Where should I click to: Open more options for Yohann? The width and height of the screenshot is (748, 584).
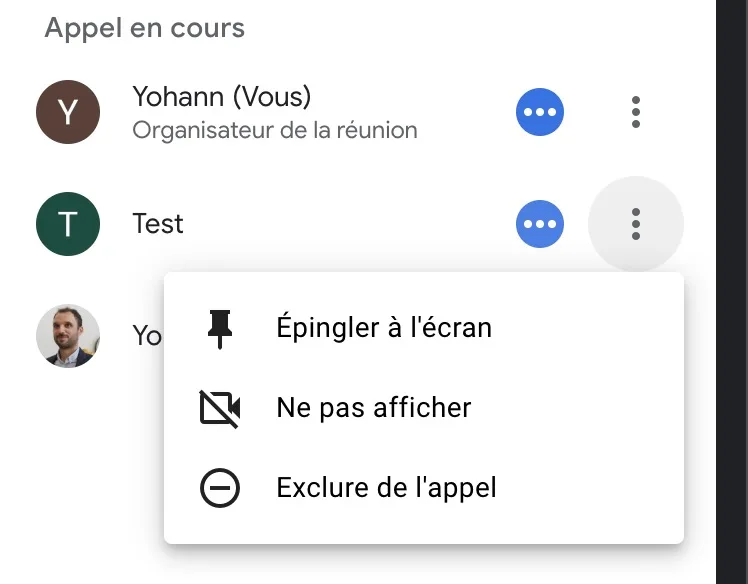click(x=636, y=112)
